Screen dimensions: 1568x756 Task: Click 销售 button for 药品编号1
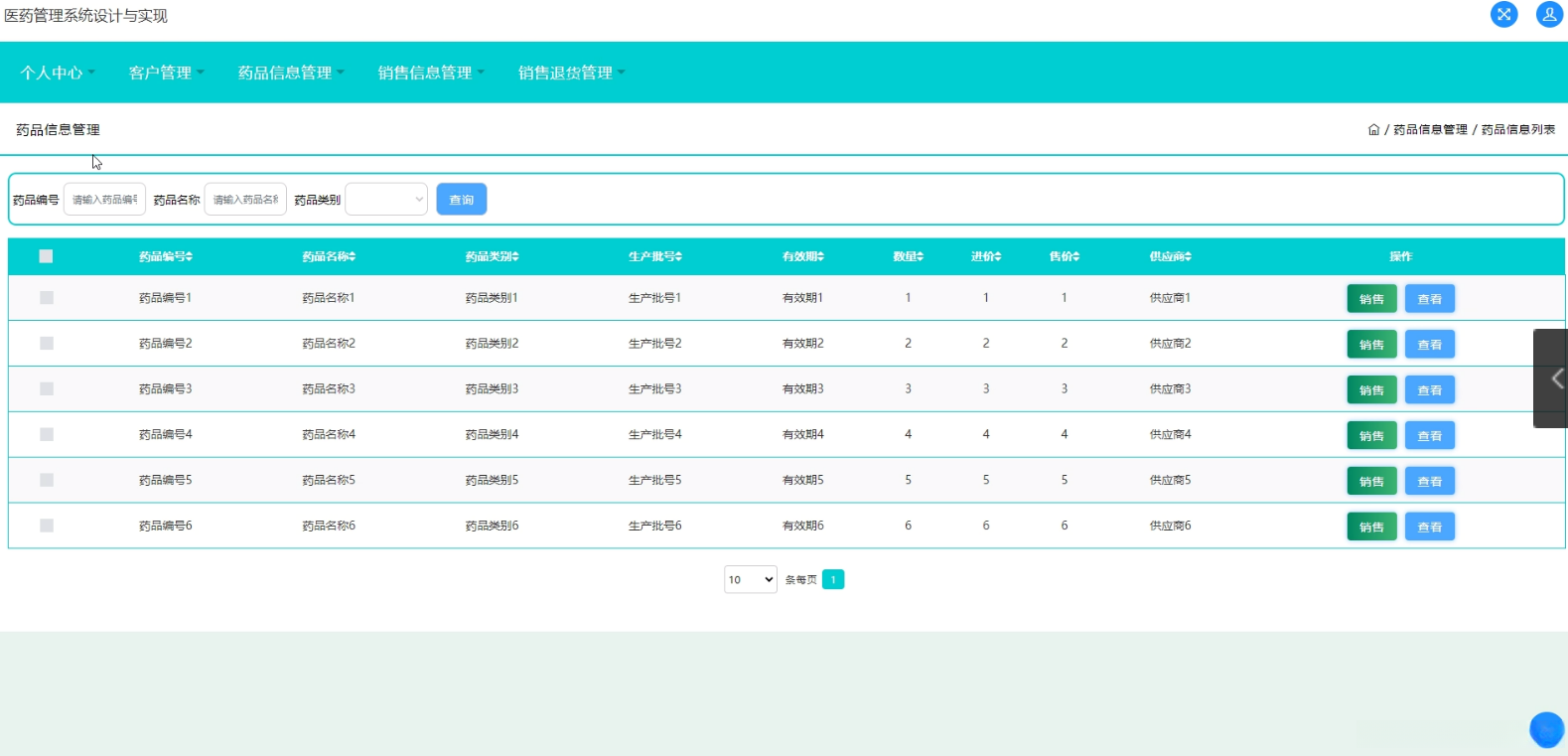(x=1372, y=299)
